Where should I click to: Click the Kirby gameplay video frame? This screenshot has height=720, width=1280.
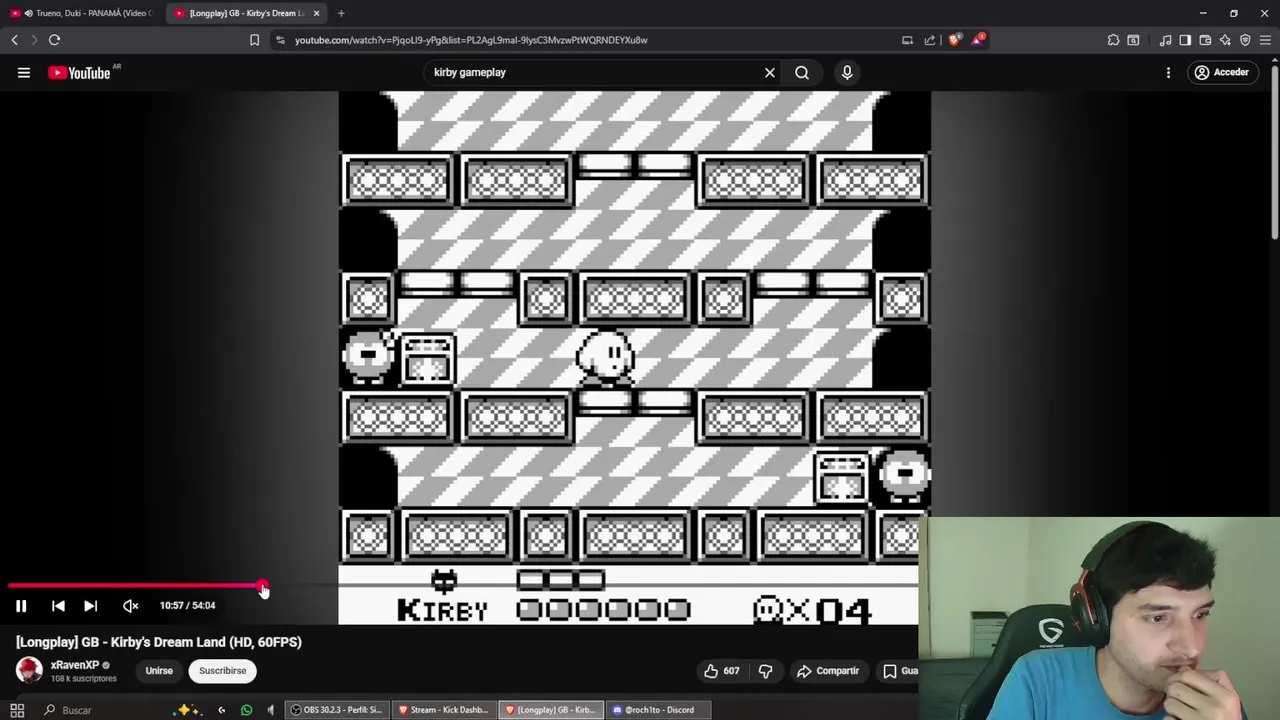click(634, 358)
